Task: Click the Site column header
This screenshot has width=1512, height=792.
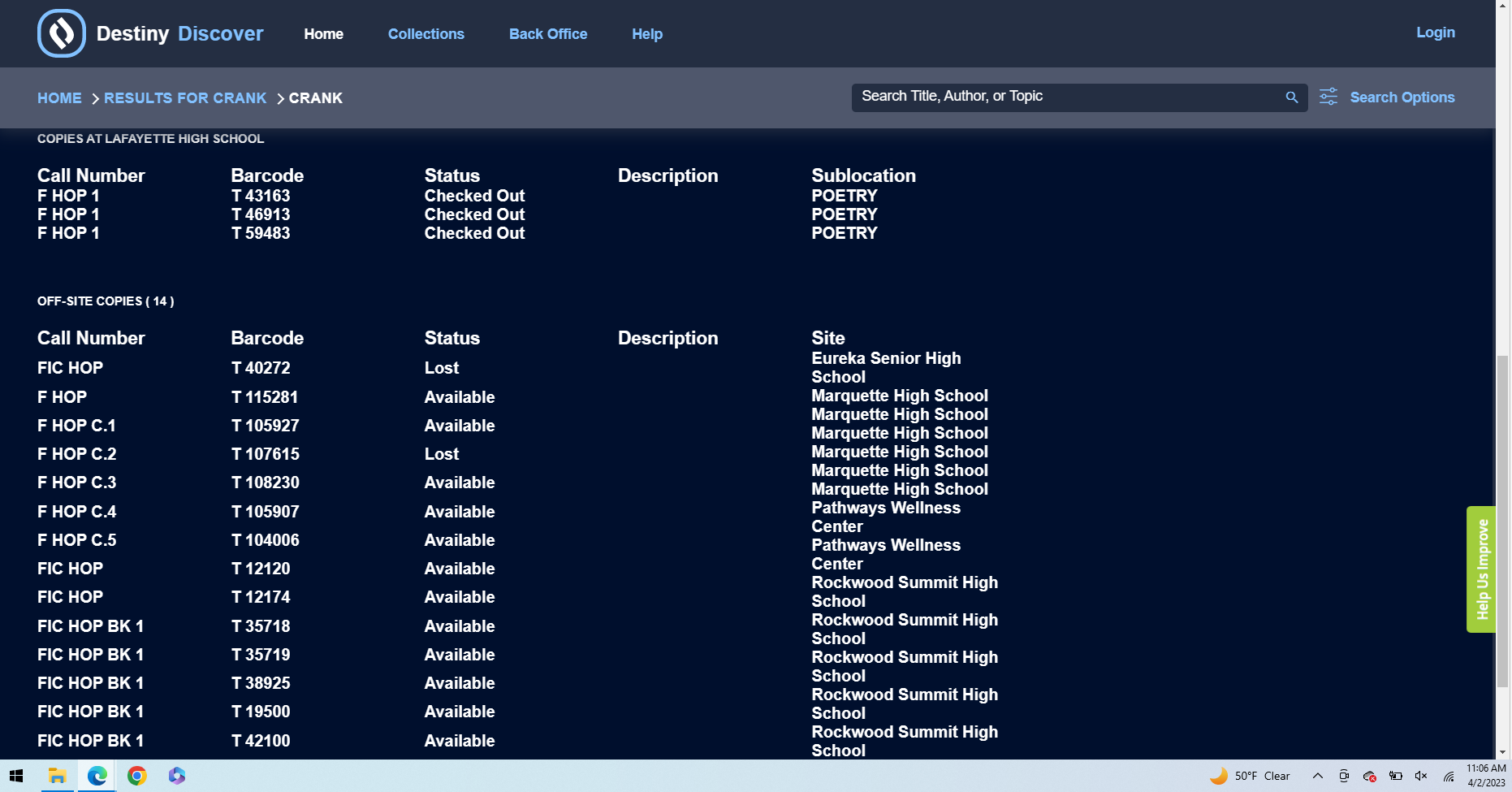Action: click(828, 338)
